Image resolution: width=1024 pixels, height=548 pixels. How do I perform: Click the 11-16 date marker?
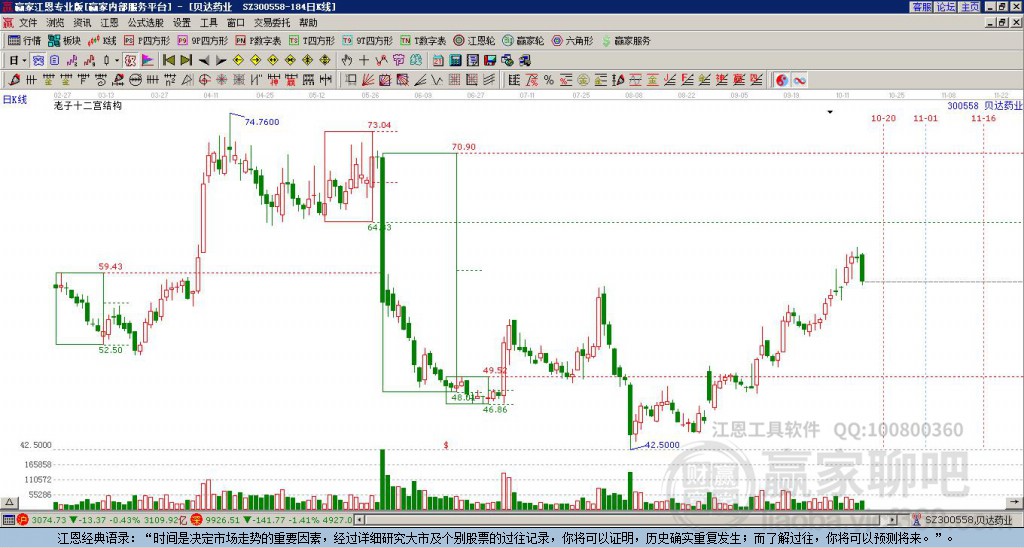coord(983,118)
